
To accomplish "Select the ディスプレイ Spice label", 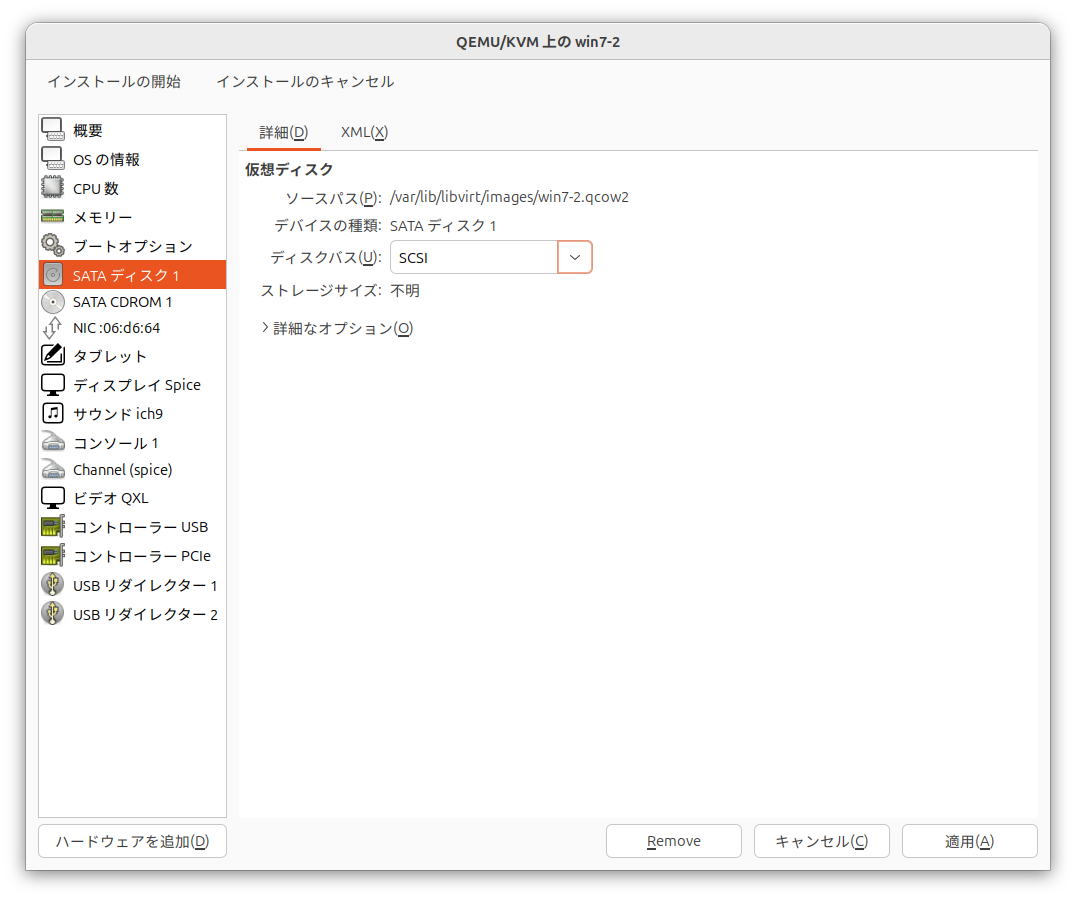I will coord(137,385).
